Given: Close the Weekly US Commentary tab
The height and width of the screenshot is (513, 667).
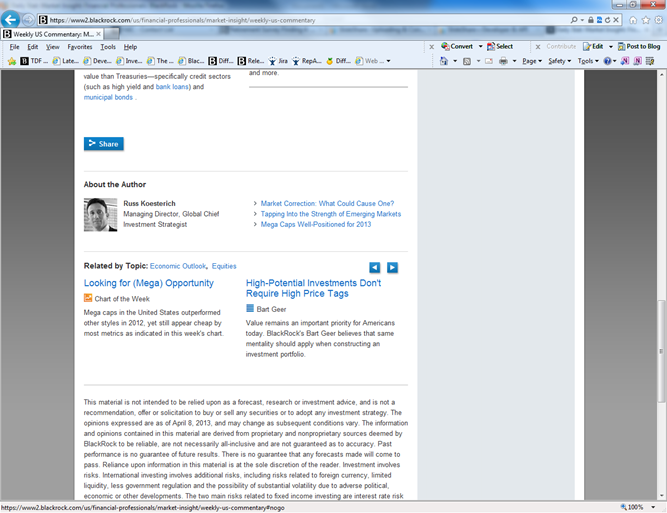Looking at the screenshot, I should tap(98, 34).
